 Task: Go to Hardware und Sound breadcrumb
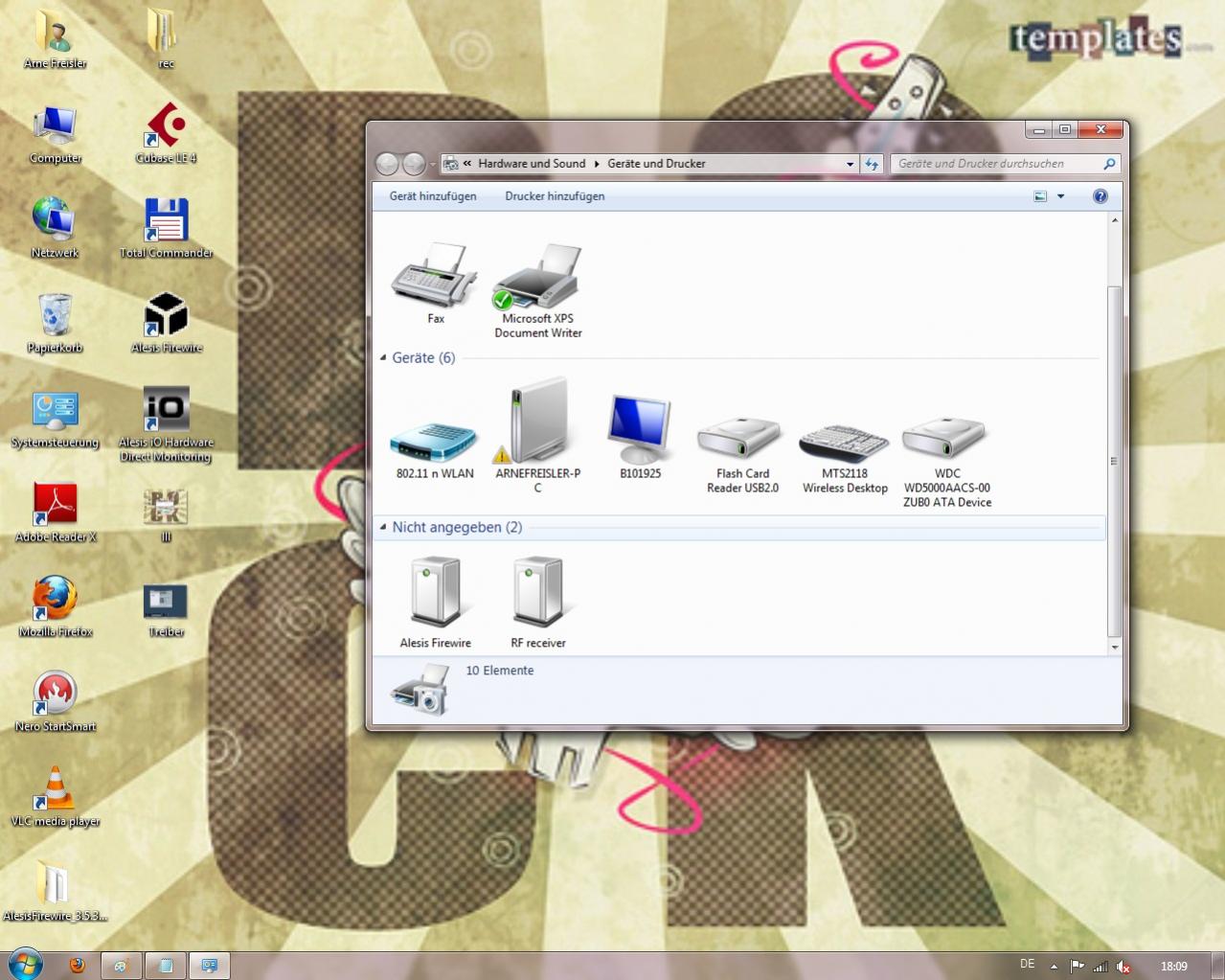click(x=532, y=164)
